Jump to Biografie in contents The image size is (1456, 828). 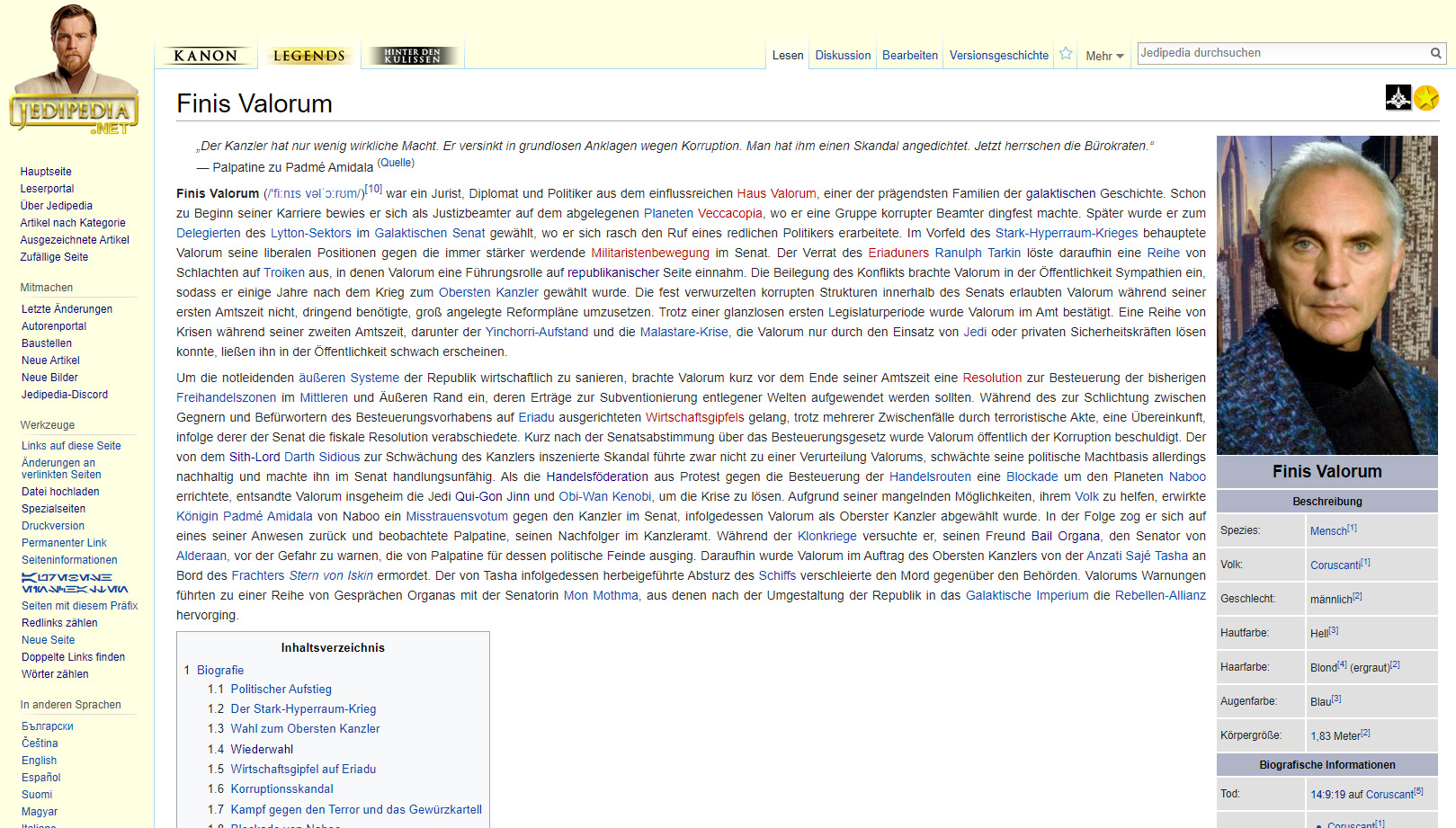coord(220,671)
